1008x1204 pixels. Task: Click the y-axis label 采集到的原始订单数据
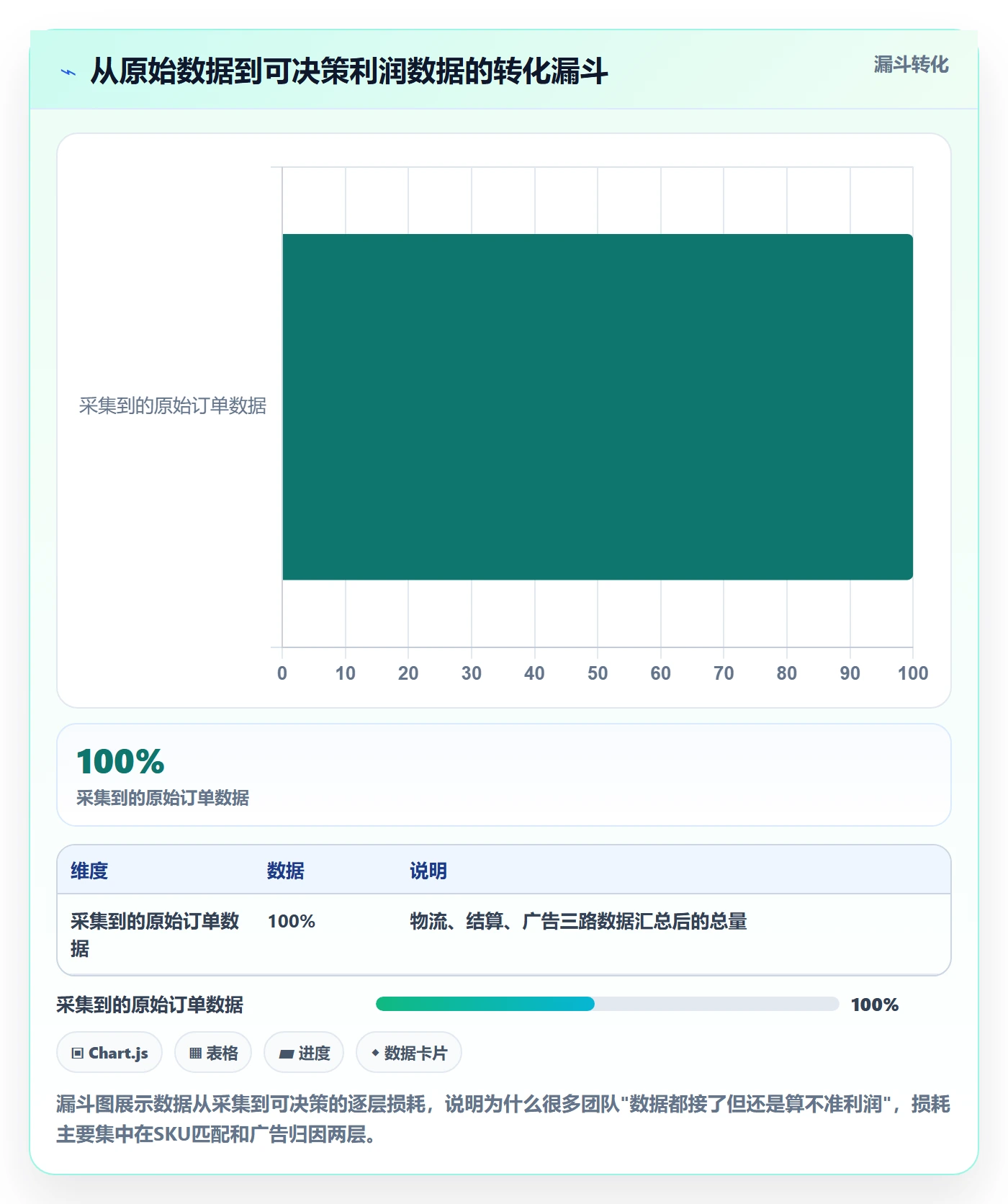(x=173, y=406)
